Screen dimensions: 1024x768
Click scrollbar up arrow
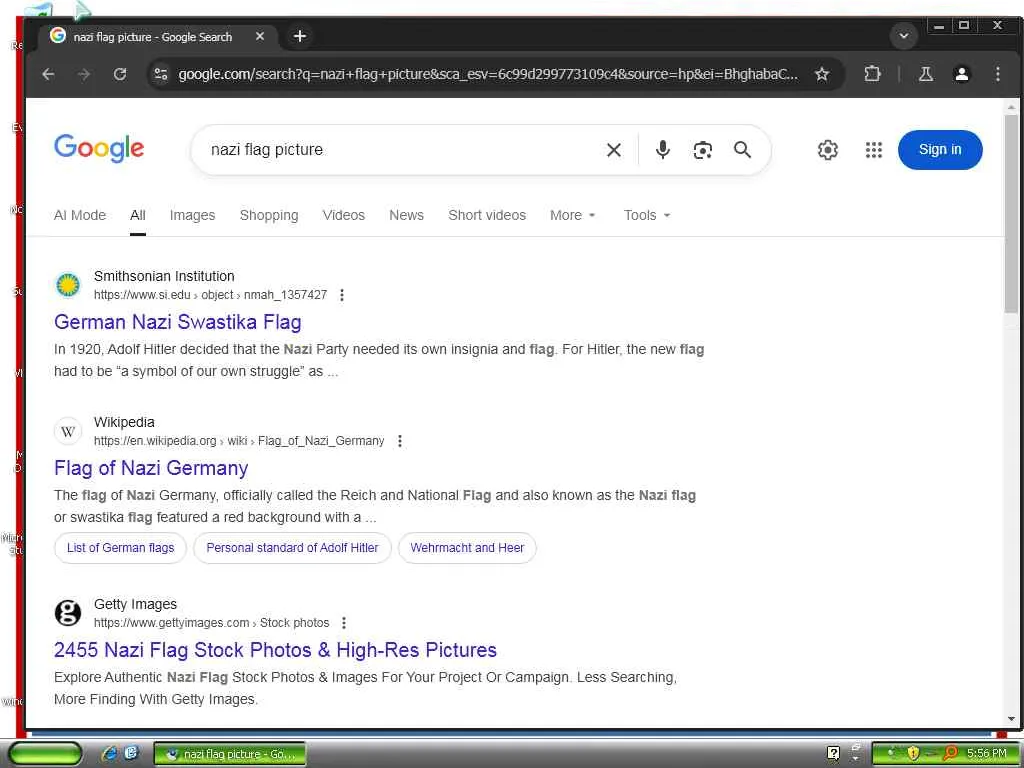coord(1011,107)
